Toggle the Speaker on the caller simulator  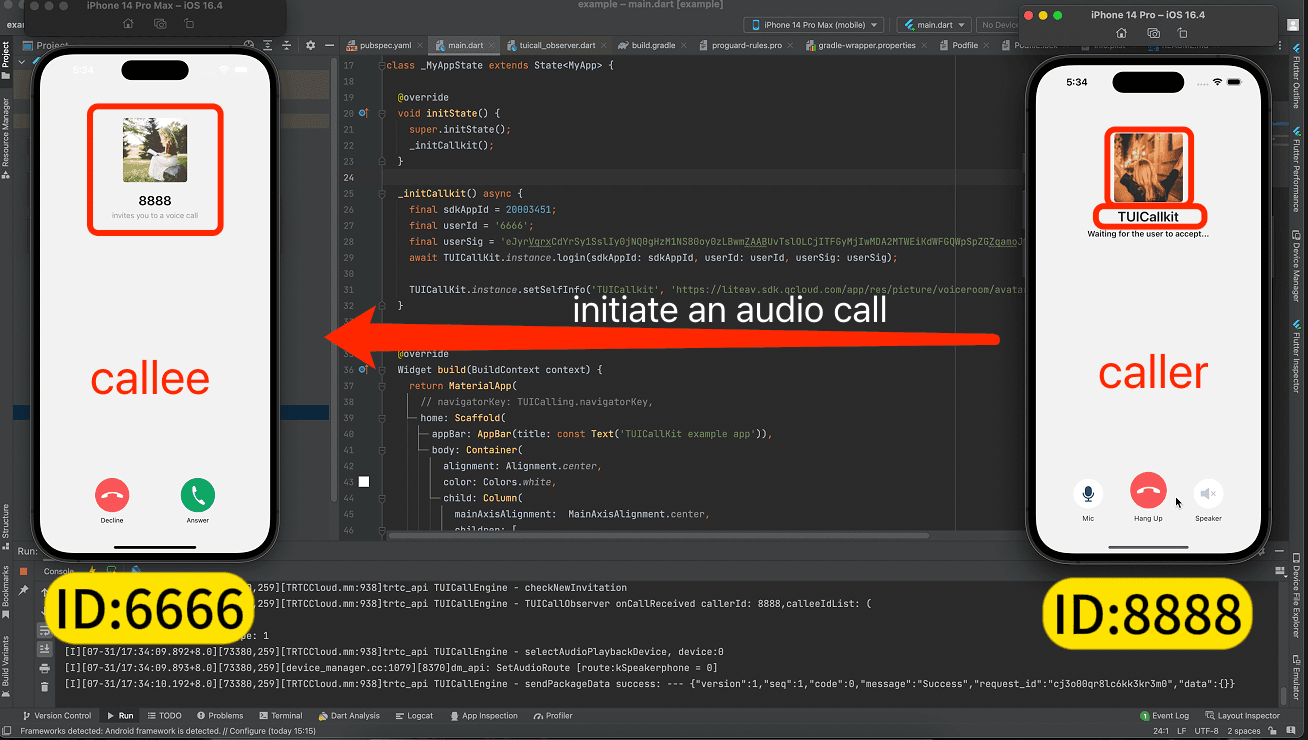[1208, 490]
